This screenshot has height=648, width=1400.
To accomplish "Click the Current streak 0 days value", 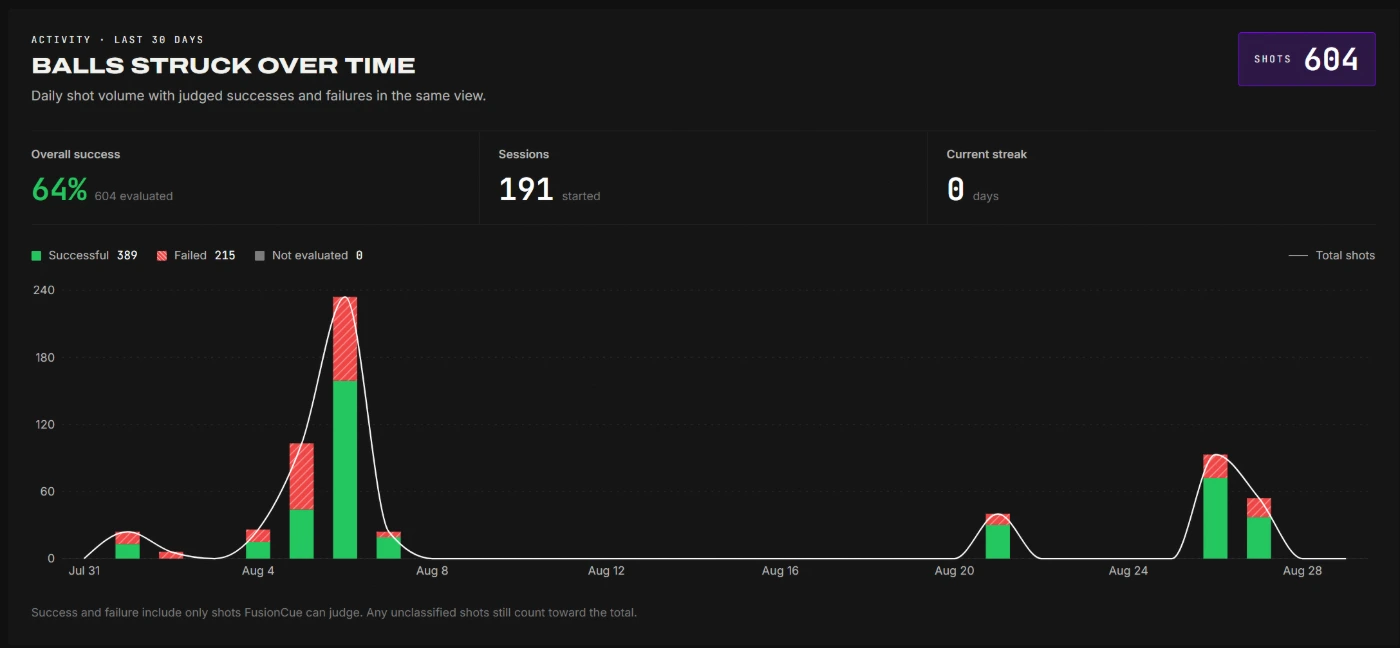I will click(956, 189).
